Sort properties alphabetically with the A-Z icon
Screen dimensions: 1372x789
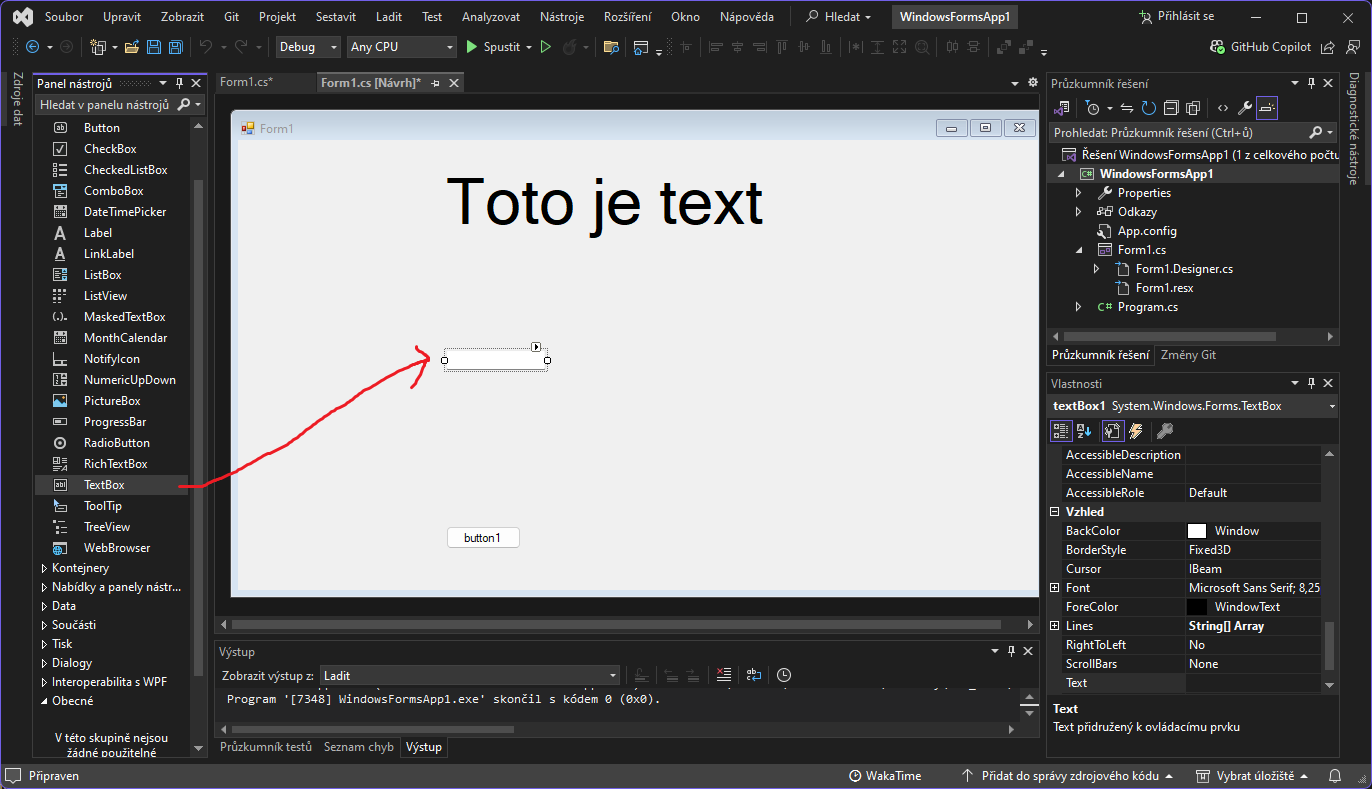[1084, 431]
